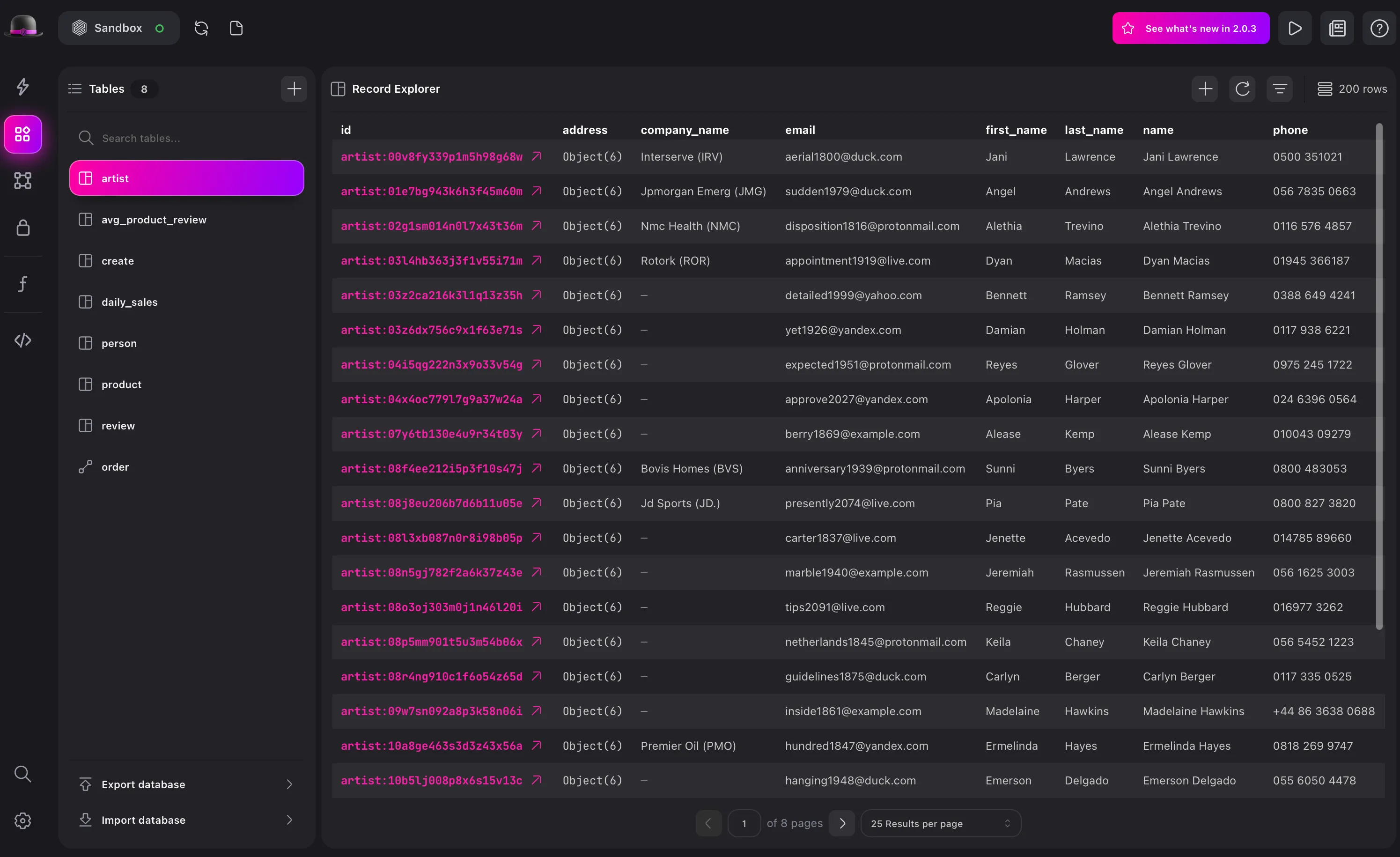
Task: Open record artist:08j8eu206b7d6b11u05e arrow icon
Action: point(537,503)
